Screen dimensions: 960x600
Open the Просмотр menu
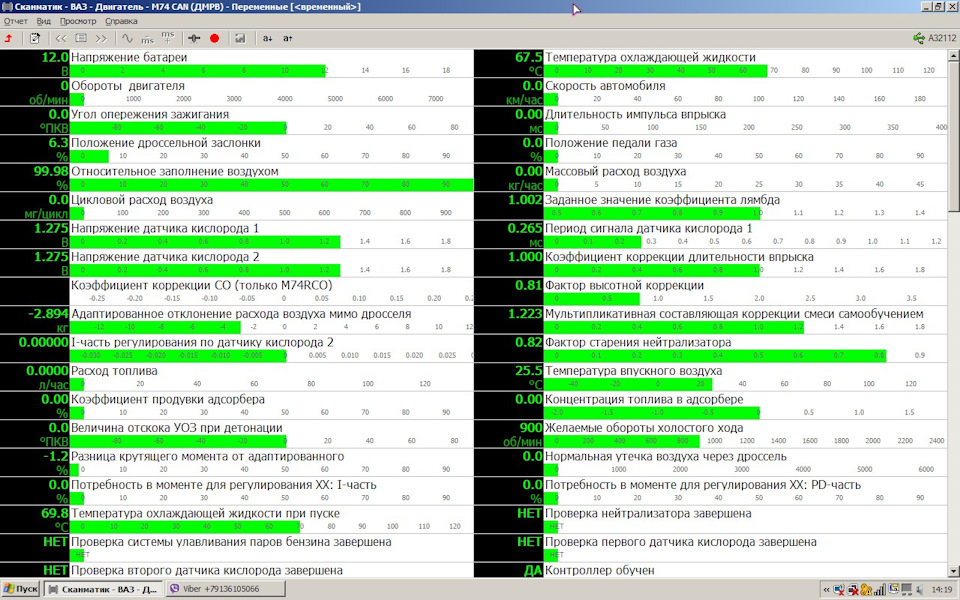coord(78,21)
